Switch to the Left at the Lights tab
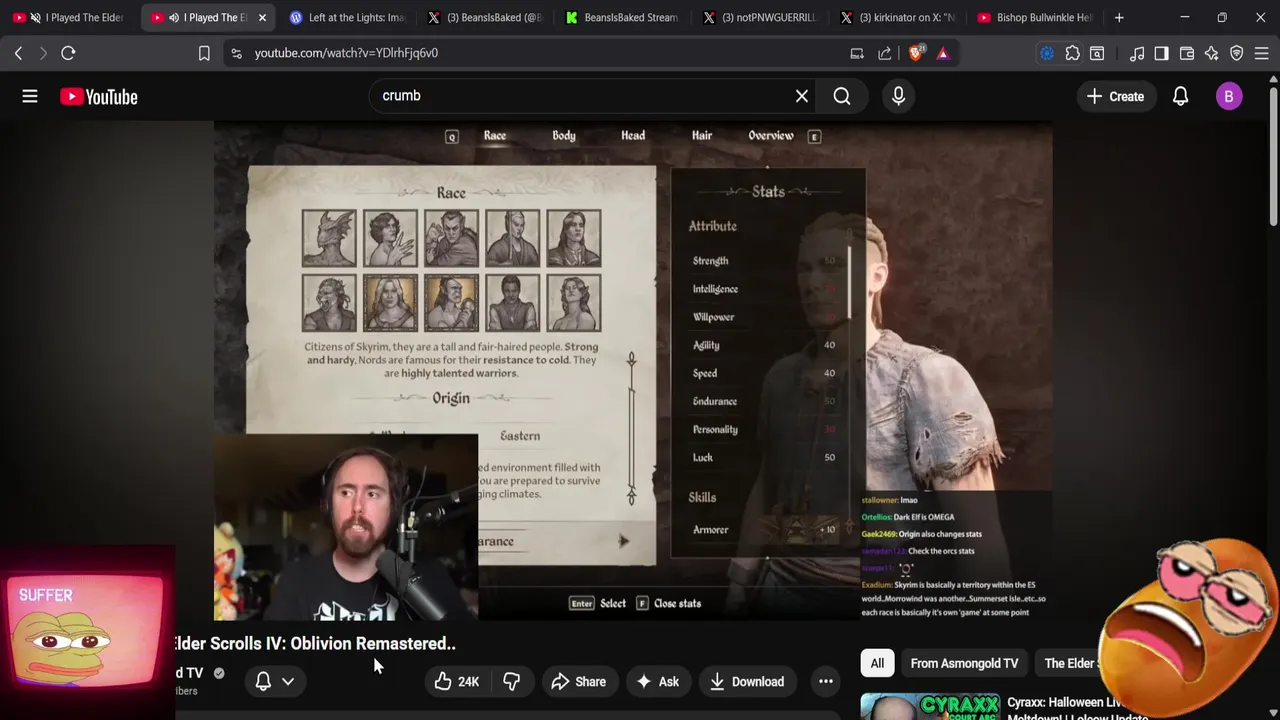Viewport: 1280px width, 720px height. tap(346, 17)
